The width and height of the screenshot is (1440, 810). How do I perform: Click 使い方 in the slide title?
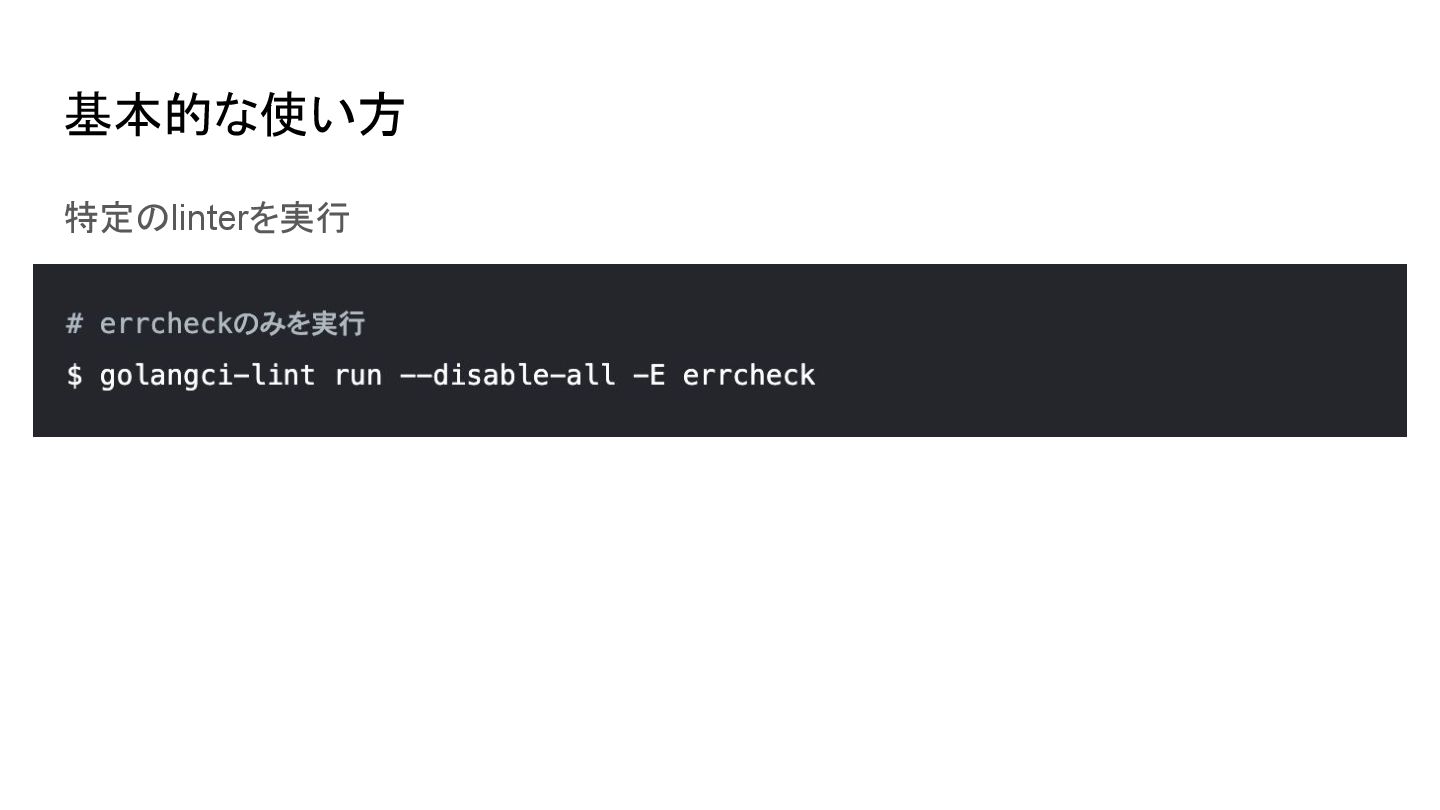pos(332,115)
